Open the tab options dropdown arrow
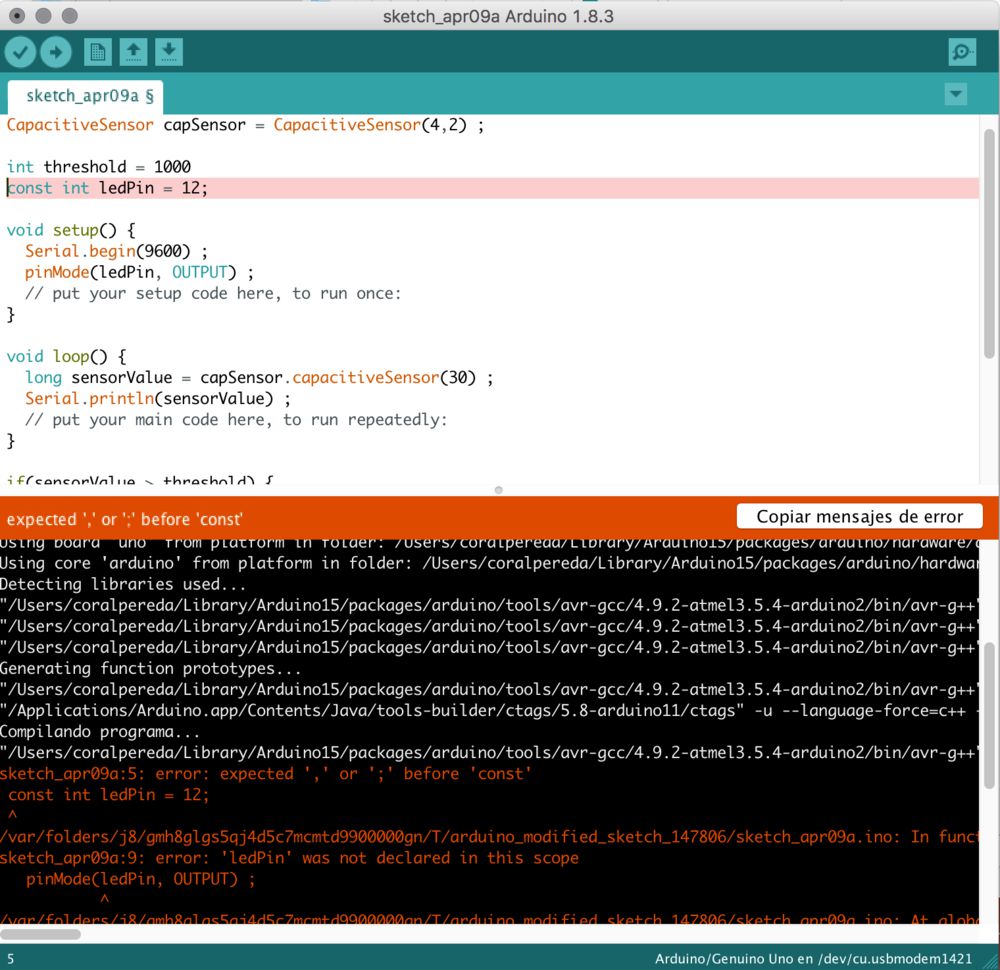 [955, 94]
